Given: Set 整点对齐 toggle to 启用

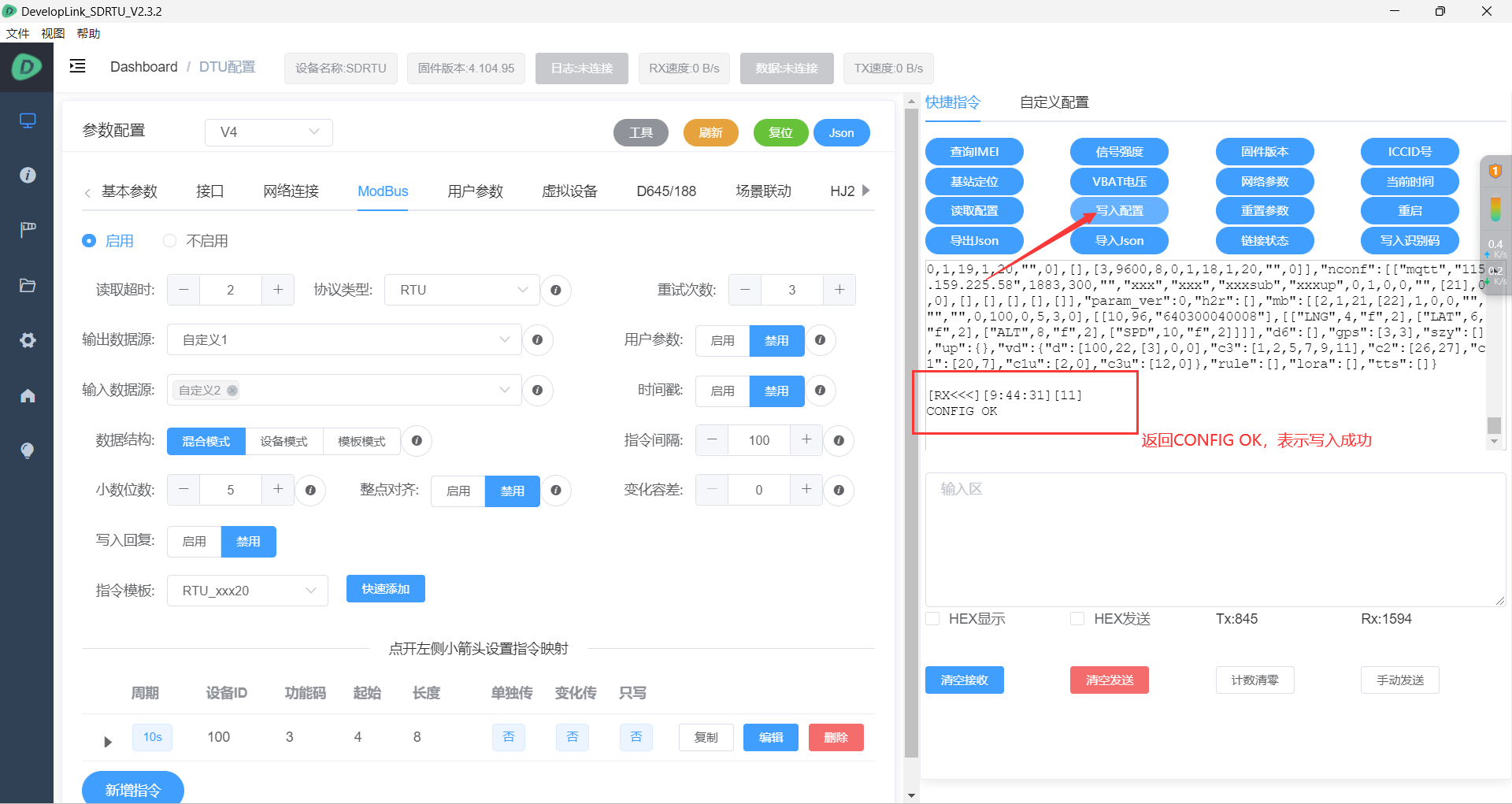Looking at the screenshot, I should (458, 491).
